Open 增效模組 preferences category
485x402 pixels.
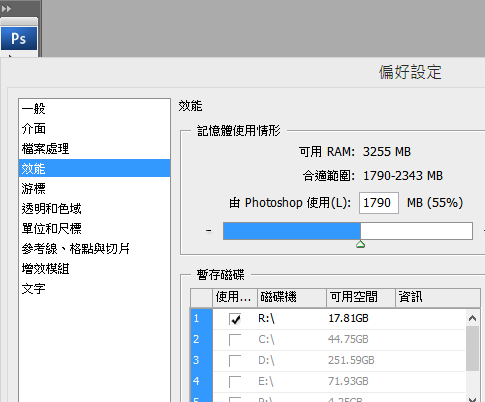[x=94, y=269]
